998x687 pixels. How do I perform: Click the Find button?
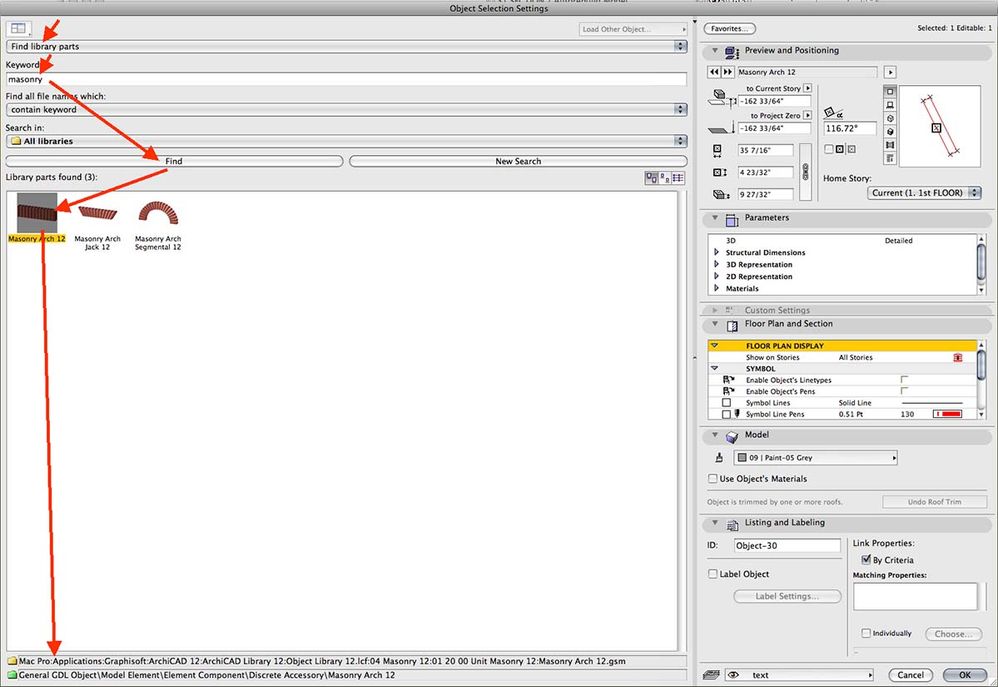[x=174, y=161]
